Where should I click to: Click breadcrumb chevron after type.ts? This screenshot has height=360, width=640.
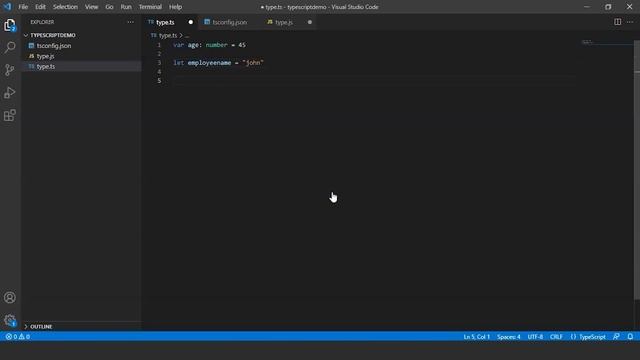tap(181, 36)
